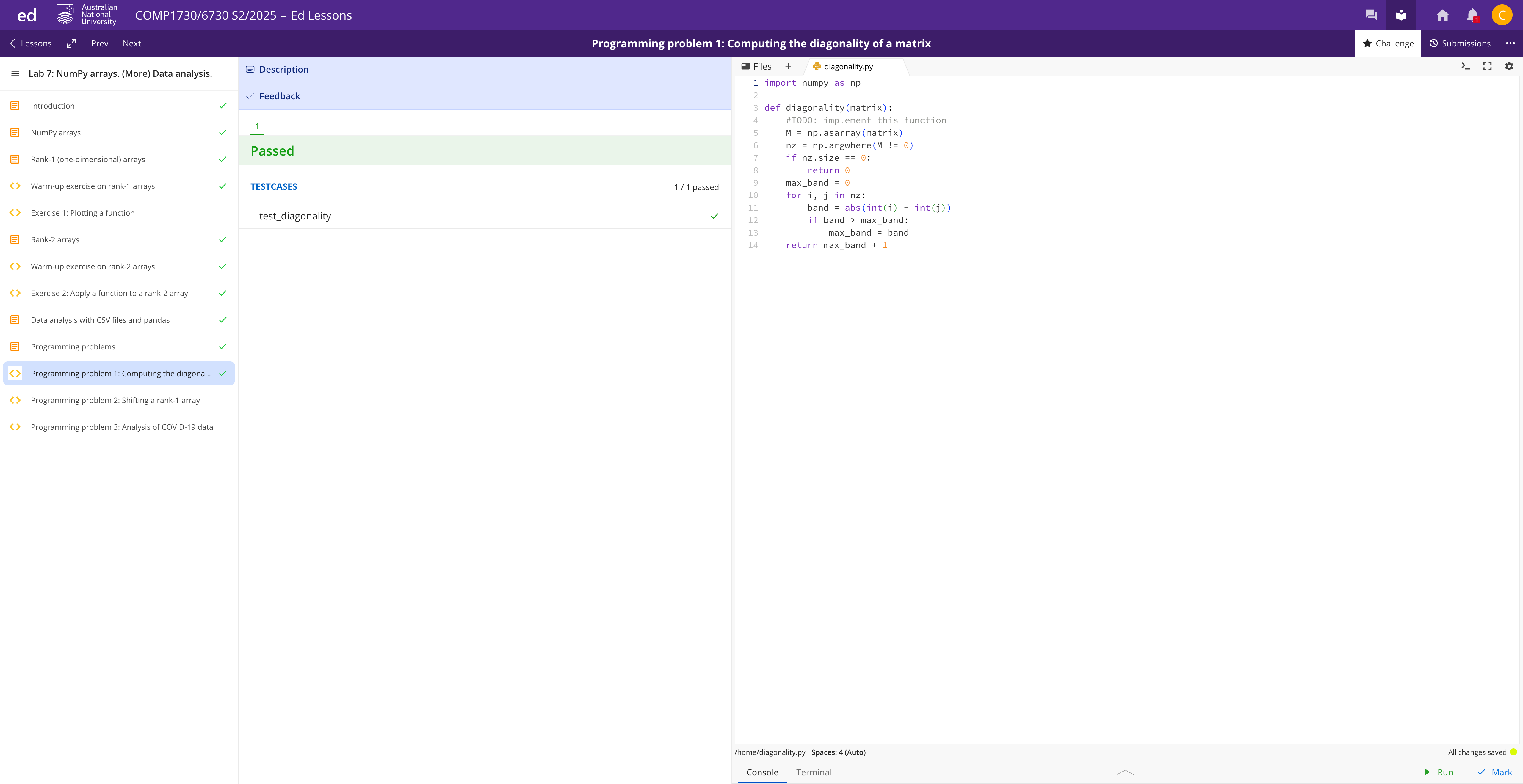Click the code icon for Exercise 1
This screenshot has height=784, width=1523.
coord(15,213)
